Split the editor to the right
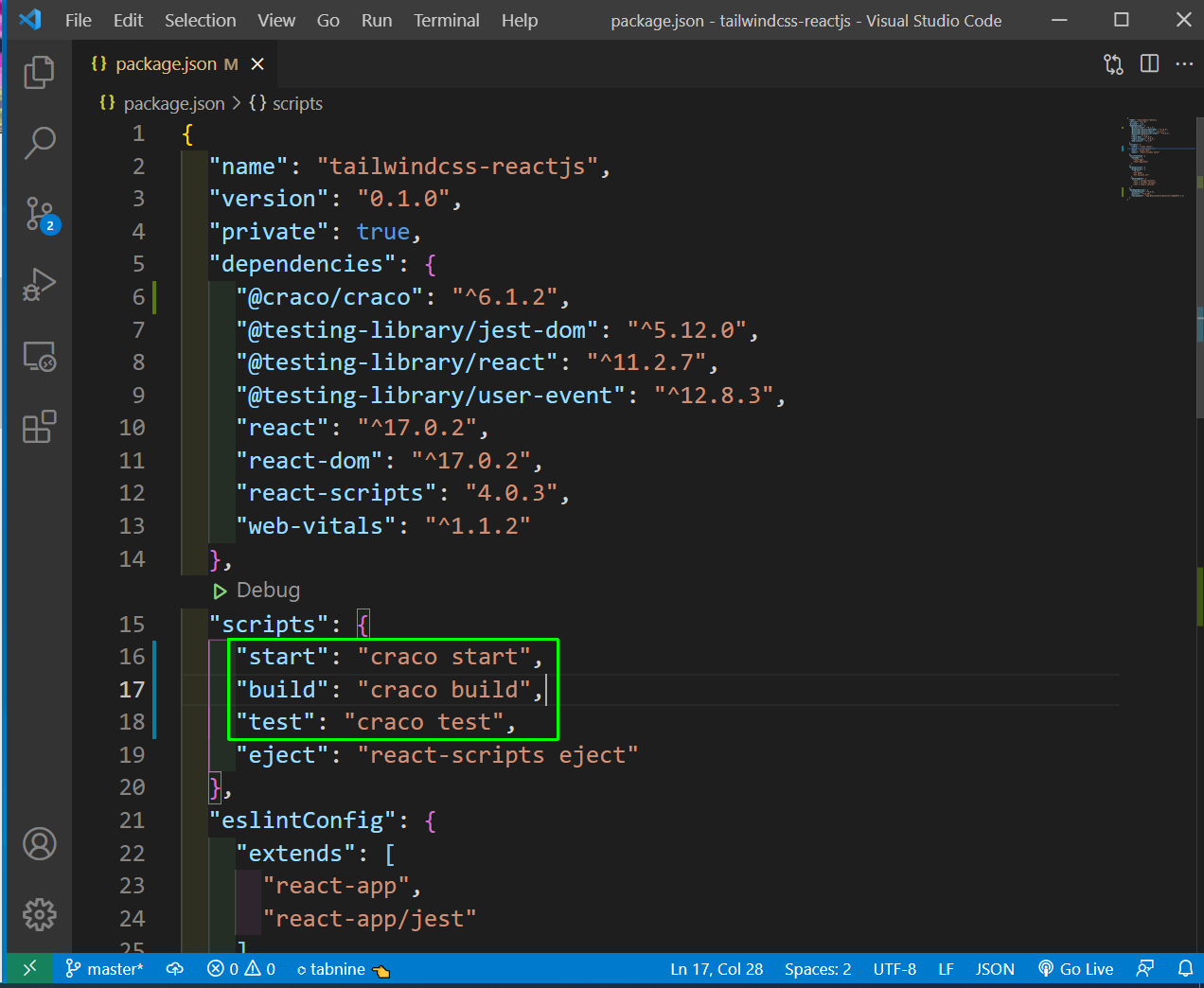This screenshot has width=1204, height=988. pos(1149,64)
